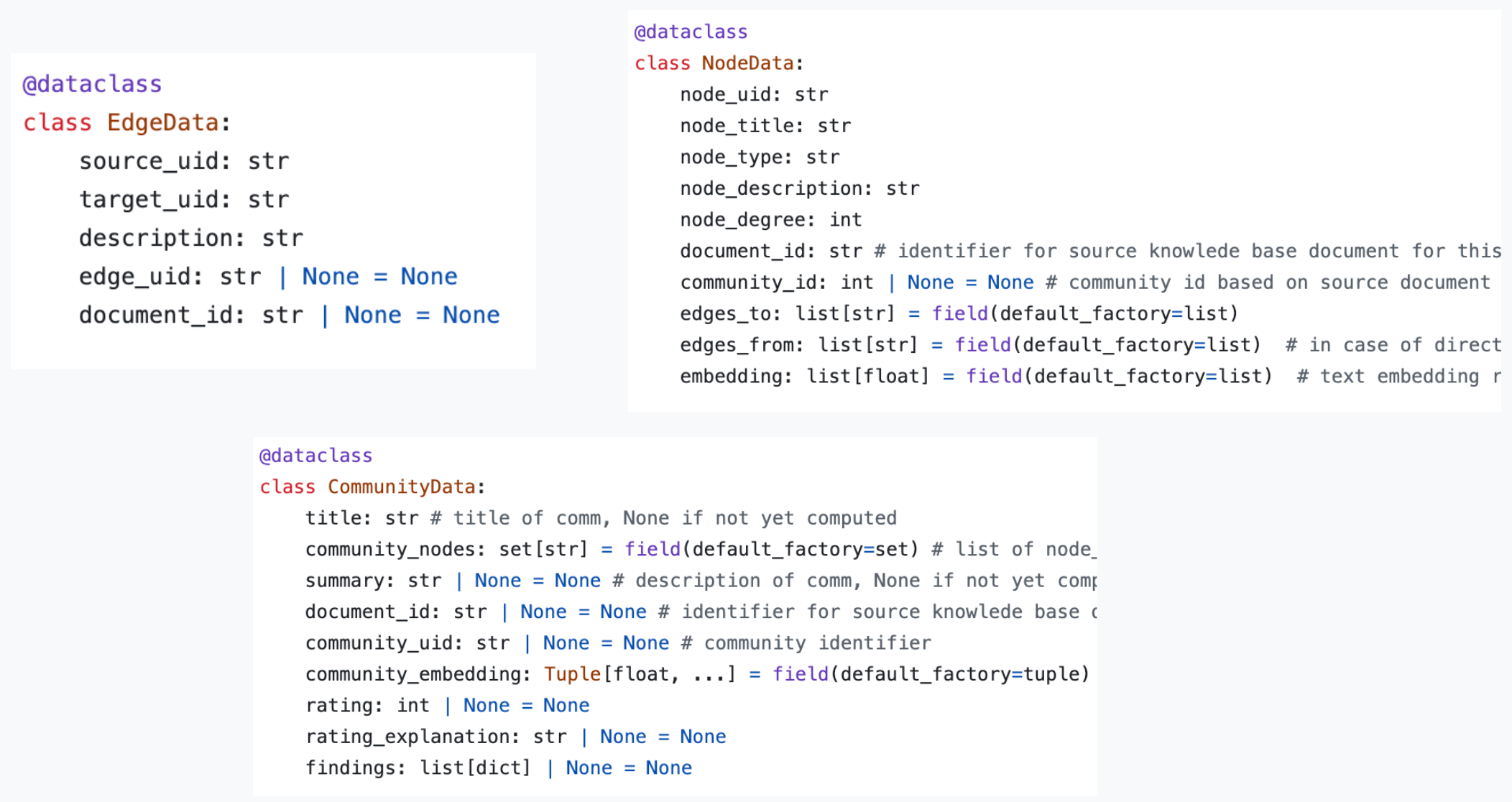Viewport: 1512px width, 802px height.
Task: Click the community_nodes field name
Action: point(389,550)
